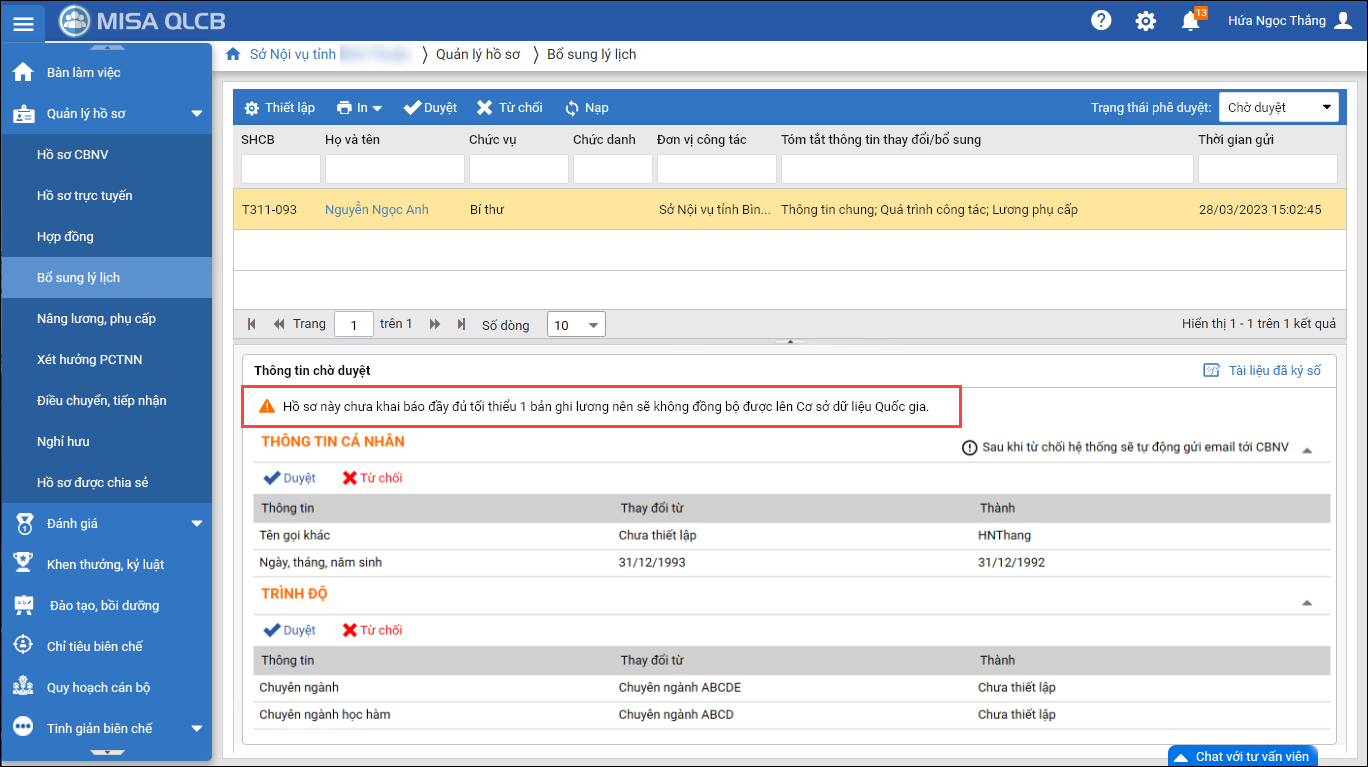
Task: Go to the first page icon
Action: click(x=251, y=324)
